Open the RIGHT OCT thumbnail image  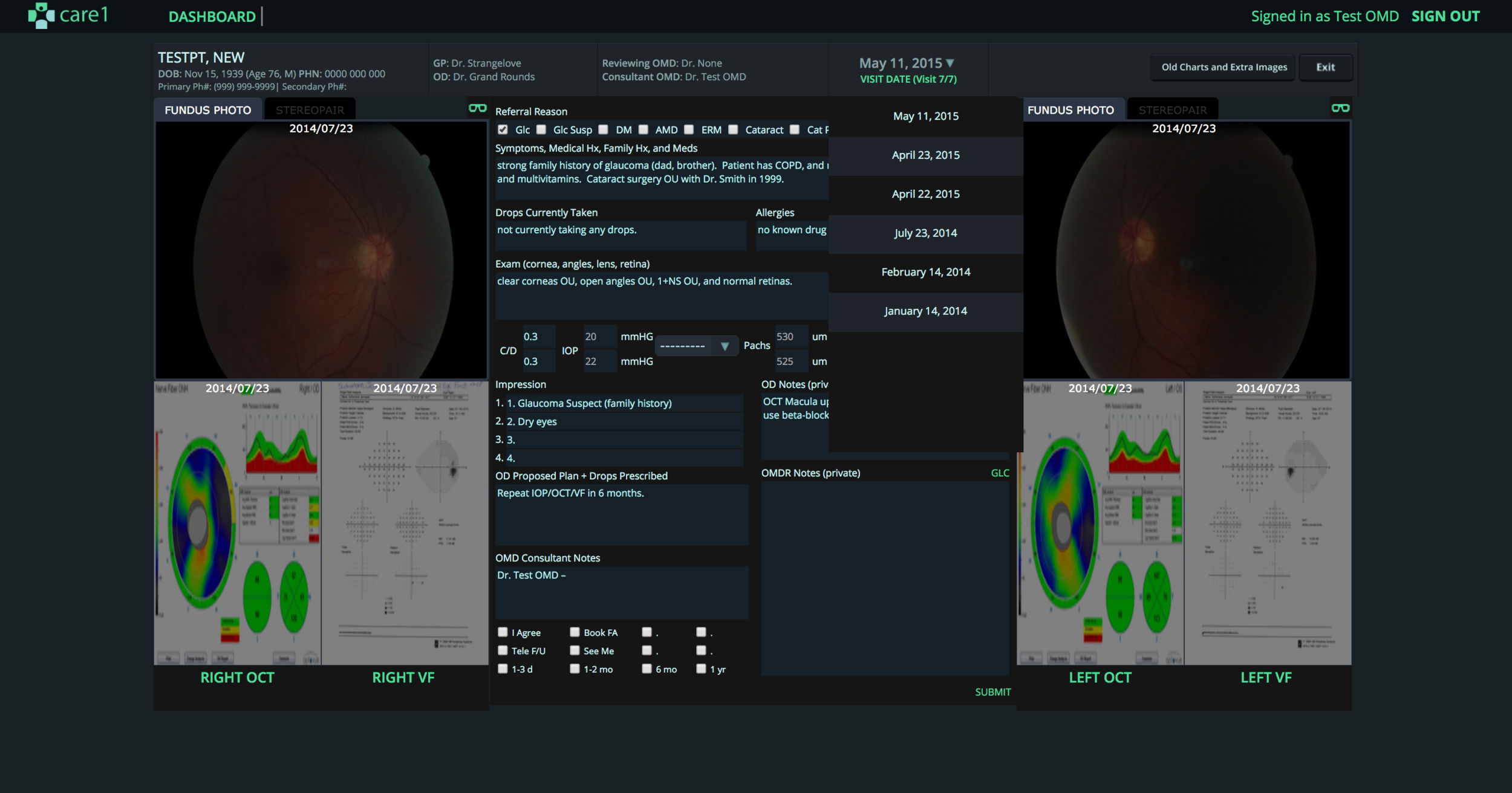238,523
